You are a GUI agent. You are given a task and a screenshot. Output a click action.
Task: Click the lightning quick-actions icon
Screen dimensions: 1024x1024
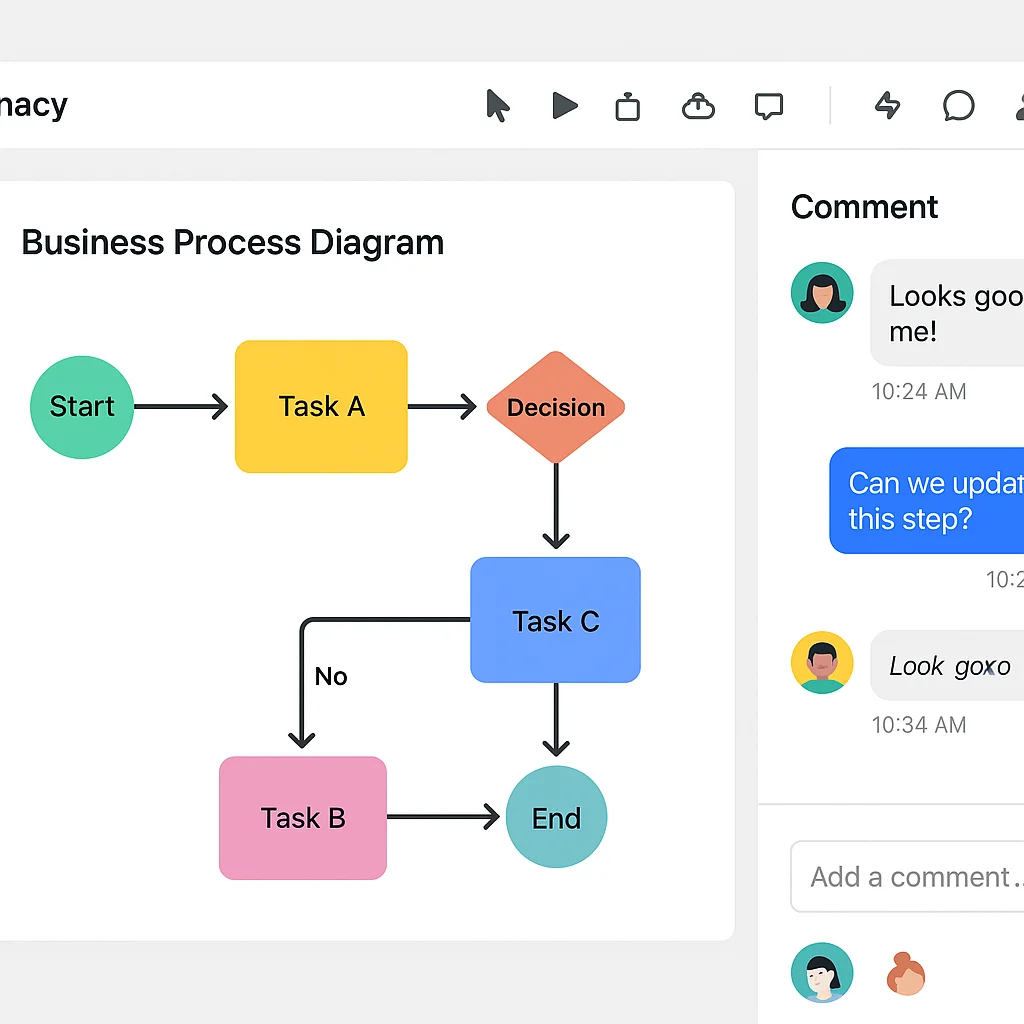[x=886, y=106]
